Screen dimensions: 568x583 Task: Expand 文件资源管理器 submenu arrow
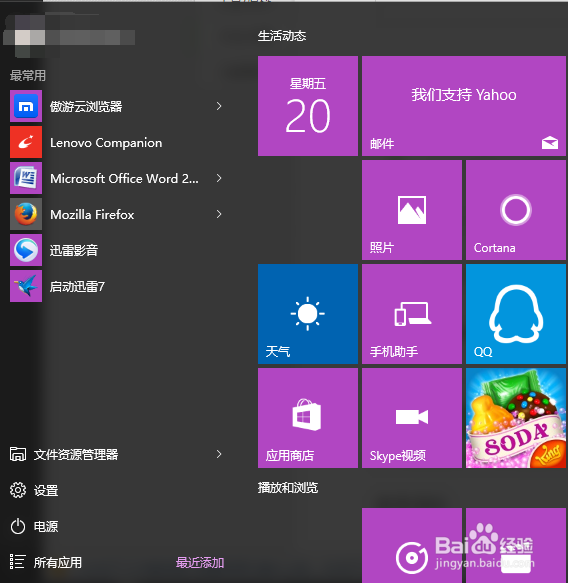219,454
